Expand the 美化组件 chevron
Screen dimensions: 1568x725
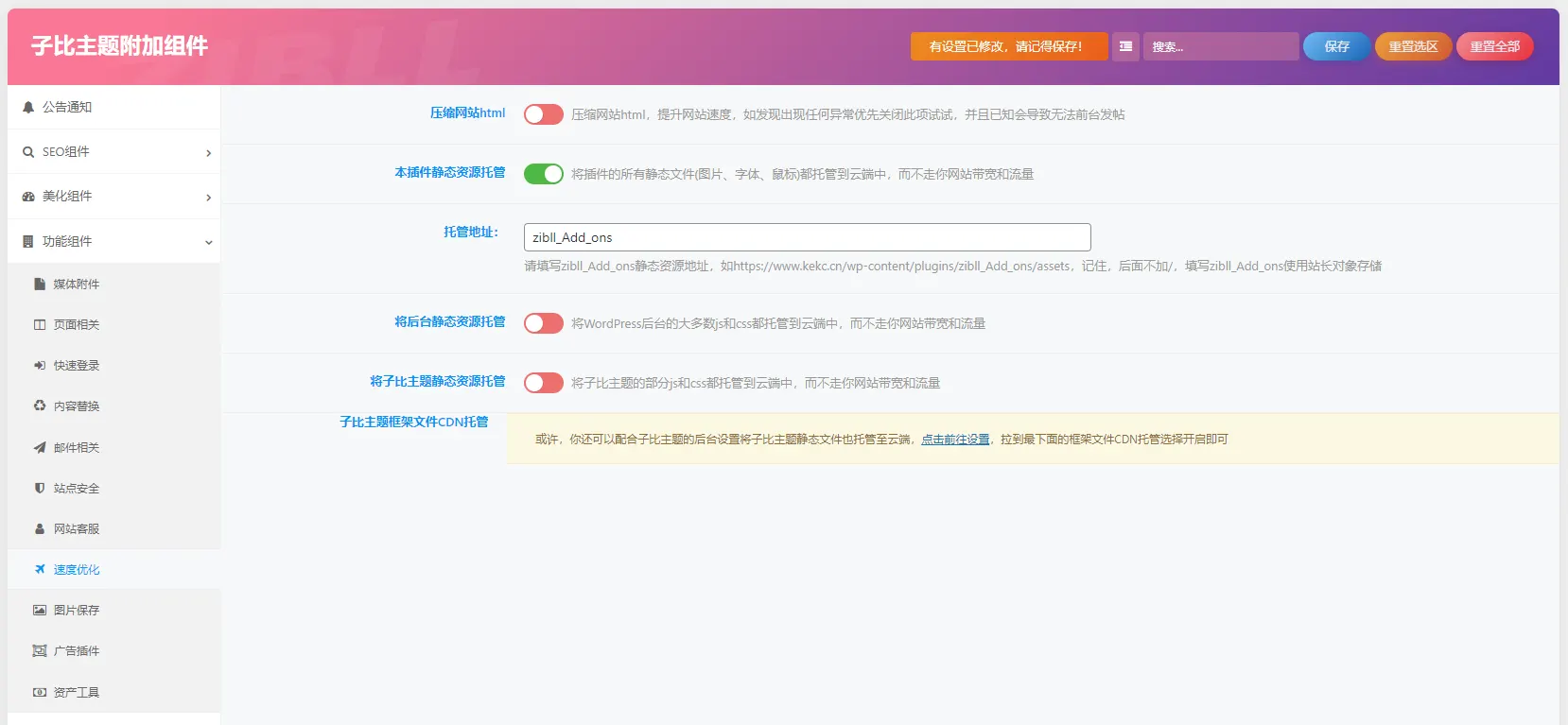(x=209, y=198)
